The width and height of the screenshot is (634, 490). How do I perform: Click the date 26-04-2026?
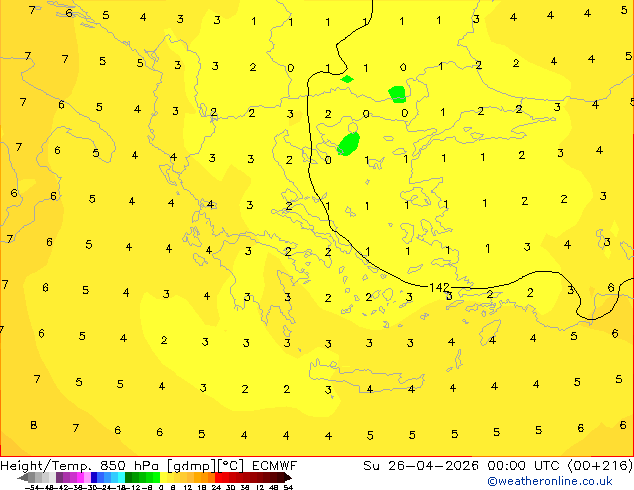433,465
